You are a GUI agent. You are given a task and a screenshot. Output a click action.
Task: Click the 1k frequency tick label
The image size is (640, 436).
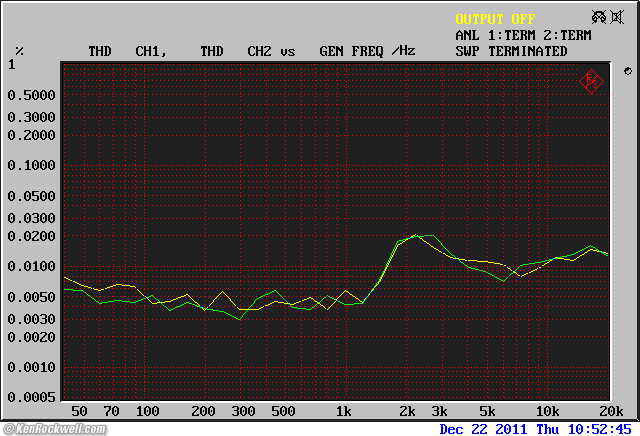[x=343, y=412]
